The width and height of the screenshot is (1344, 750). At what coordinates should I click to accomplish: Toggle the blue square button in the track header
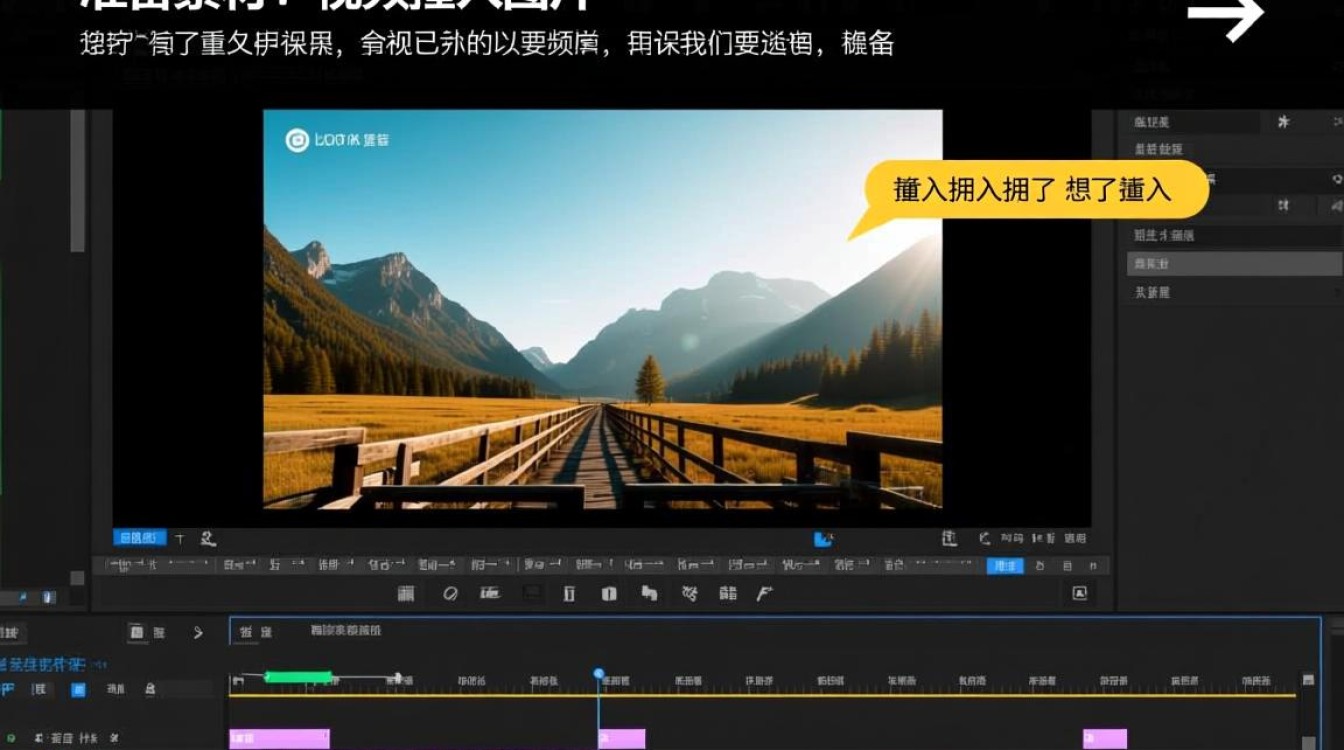click(78, 689)
